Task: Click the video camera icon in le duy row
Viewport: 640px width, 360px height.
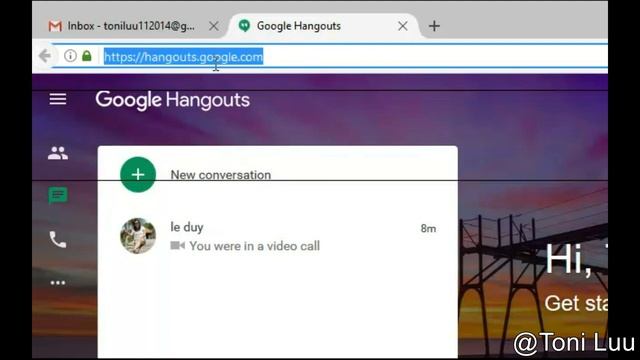Action: pyautogui.click(x=177, y=246)
